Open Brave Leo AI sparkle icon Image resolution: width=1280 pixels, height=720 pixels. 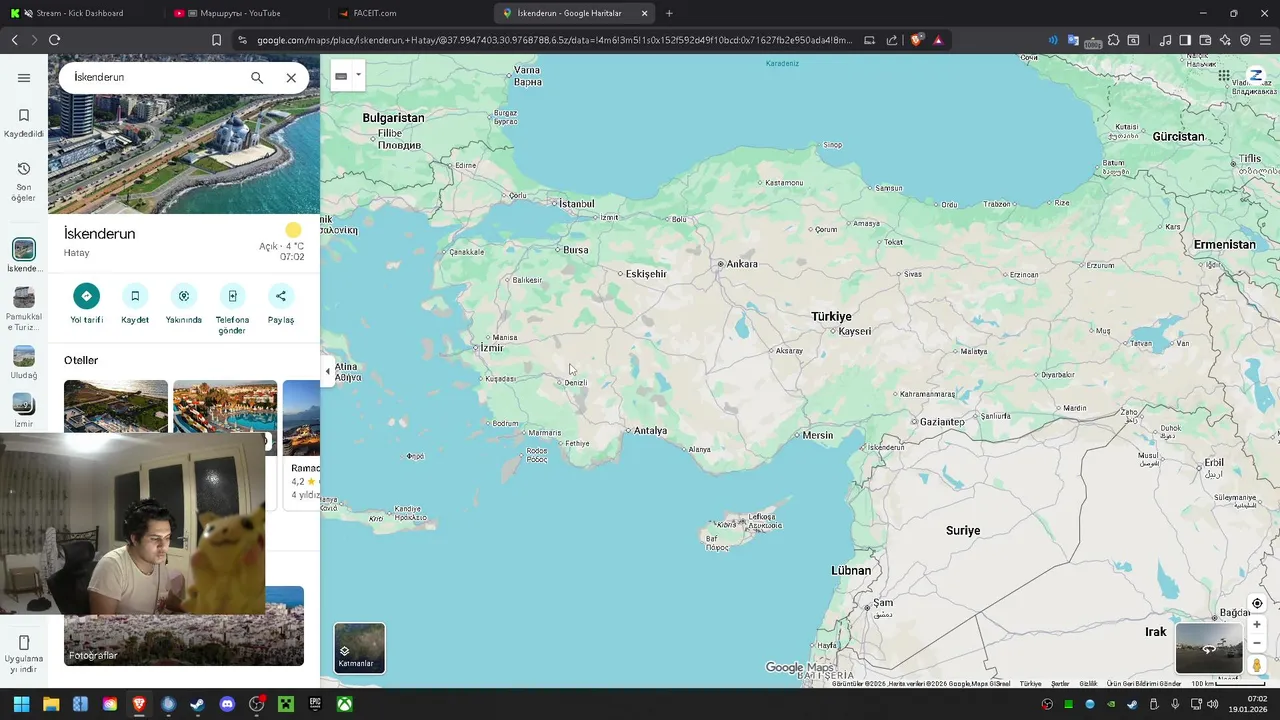tap(1225, 40)
